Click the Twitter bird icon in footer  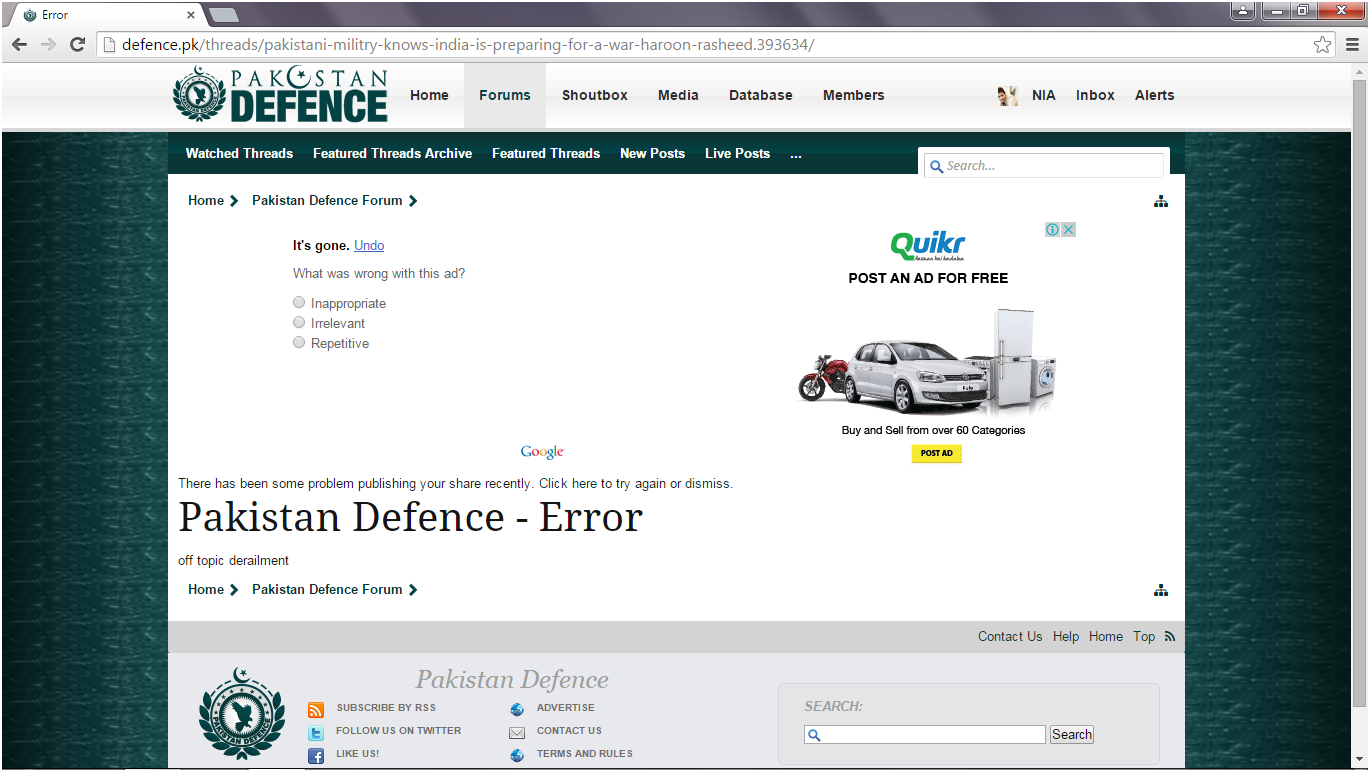316,733
